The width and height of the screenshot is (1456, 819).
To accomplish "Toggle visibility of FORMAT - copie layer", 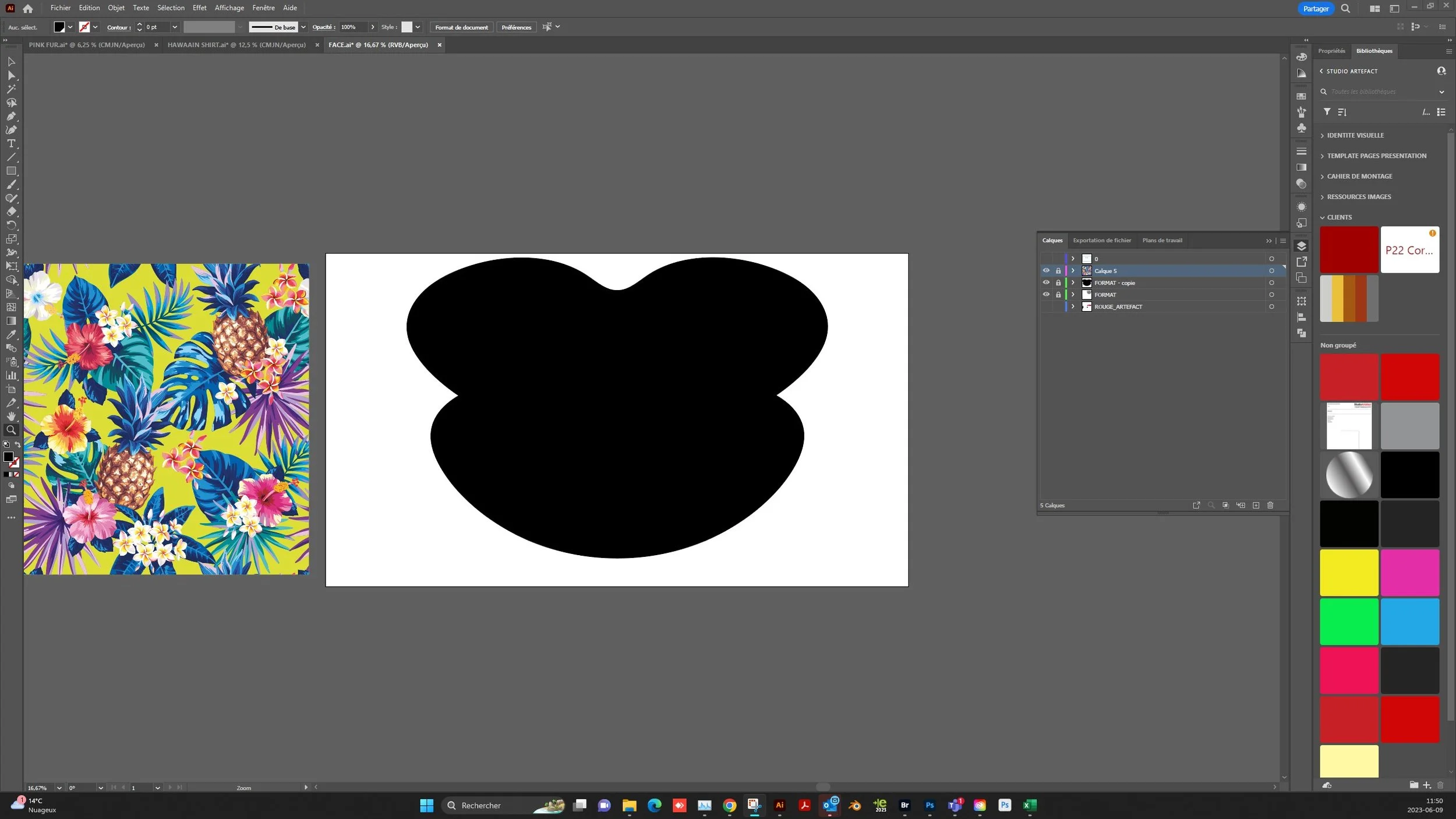I will pyautogui.click(x=1046, y=283).
